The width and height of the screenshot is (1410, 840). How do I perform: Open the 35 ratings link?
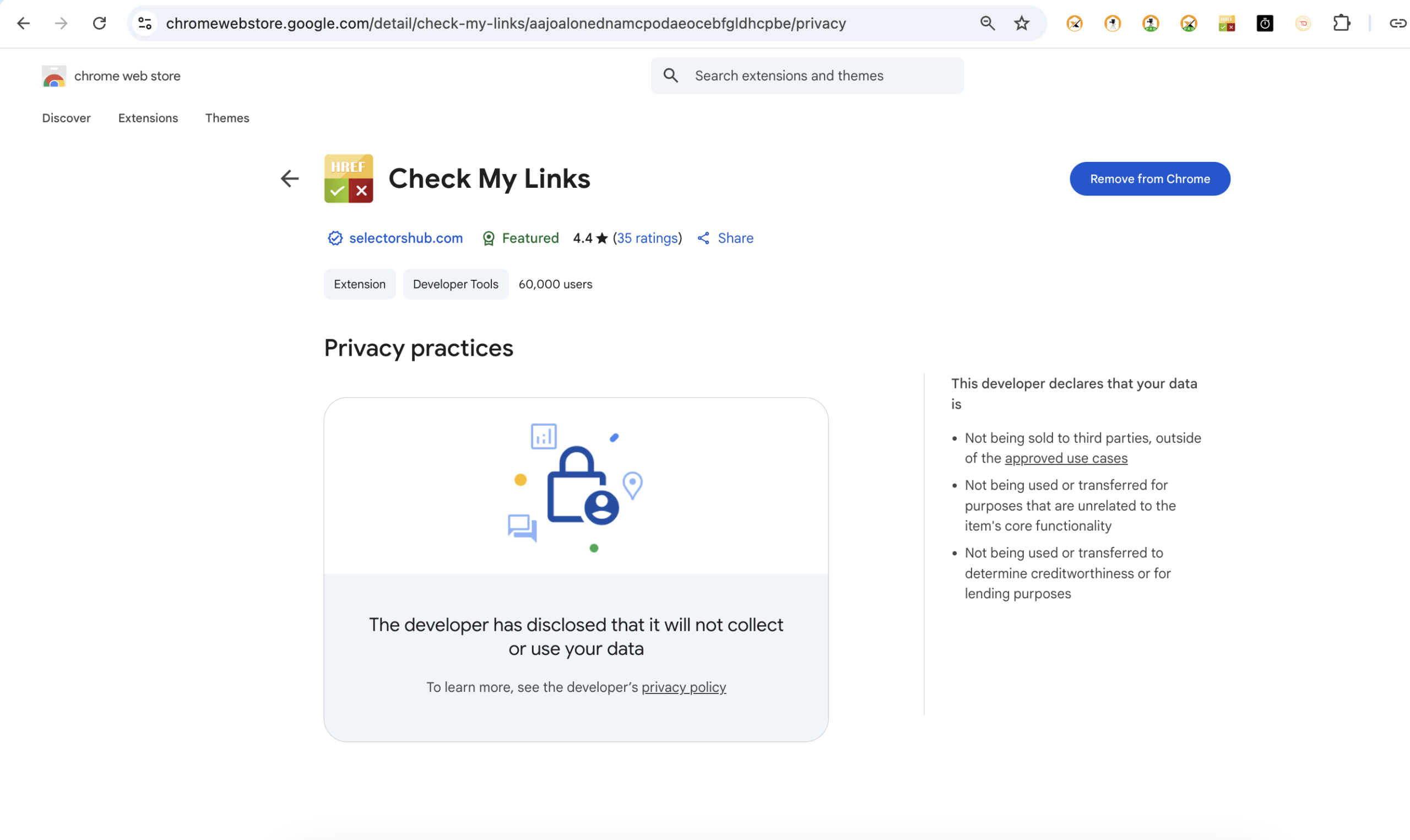647,239
